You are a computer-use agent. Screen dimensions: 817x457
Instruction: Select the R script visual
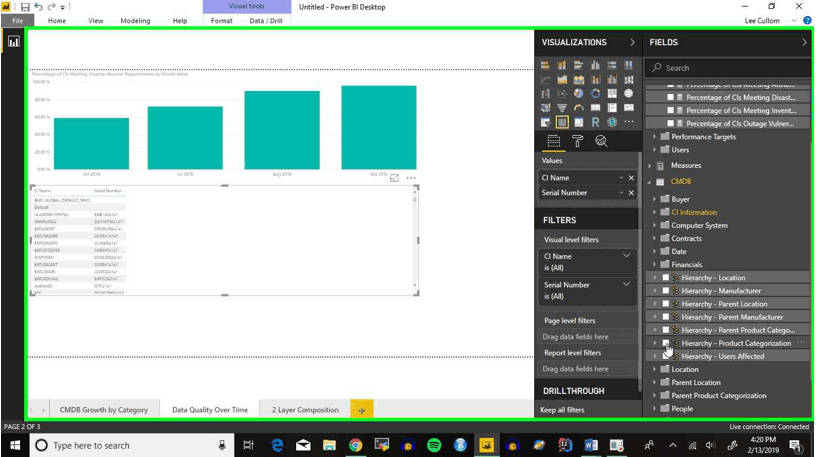tap(595, 122)
